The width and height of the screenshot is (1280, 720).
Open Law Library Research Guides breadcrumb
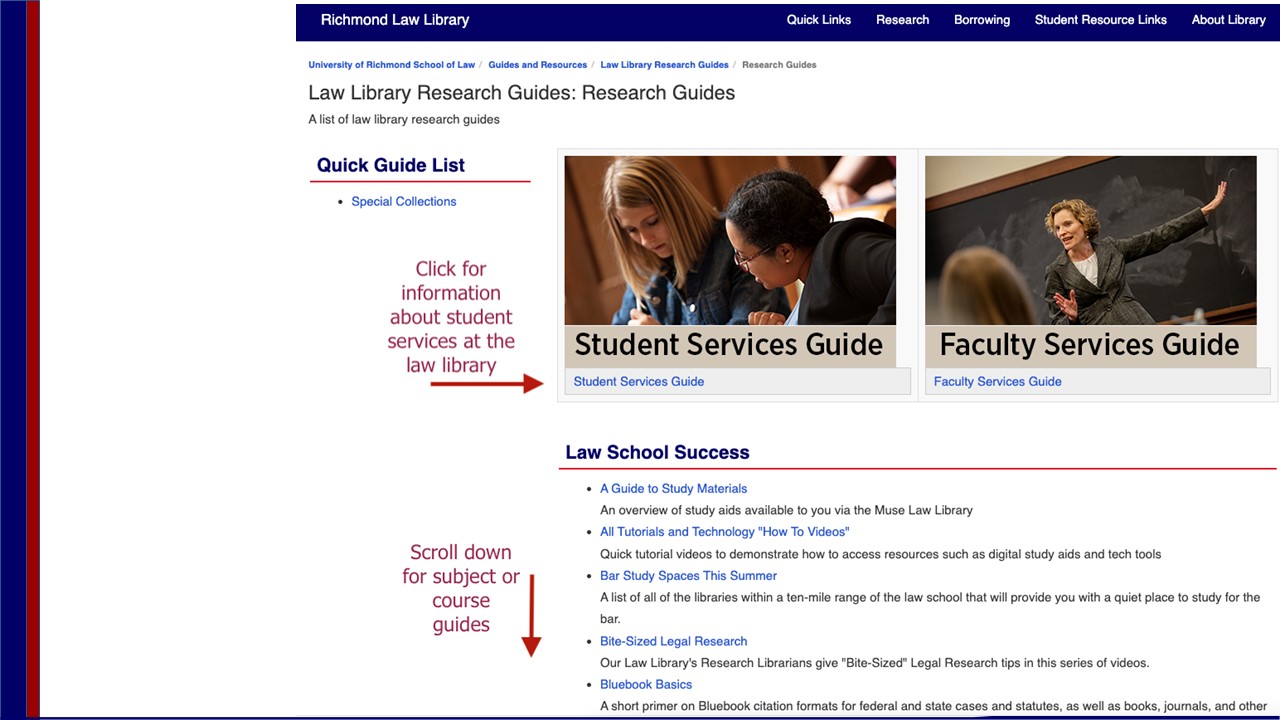664,65
